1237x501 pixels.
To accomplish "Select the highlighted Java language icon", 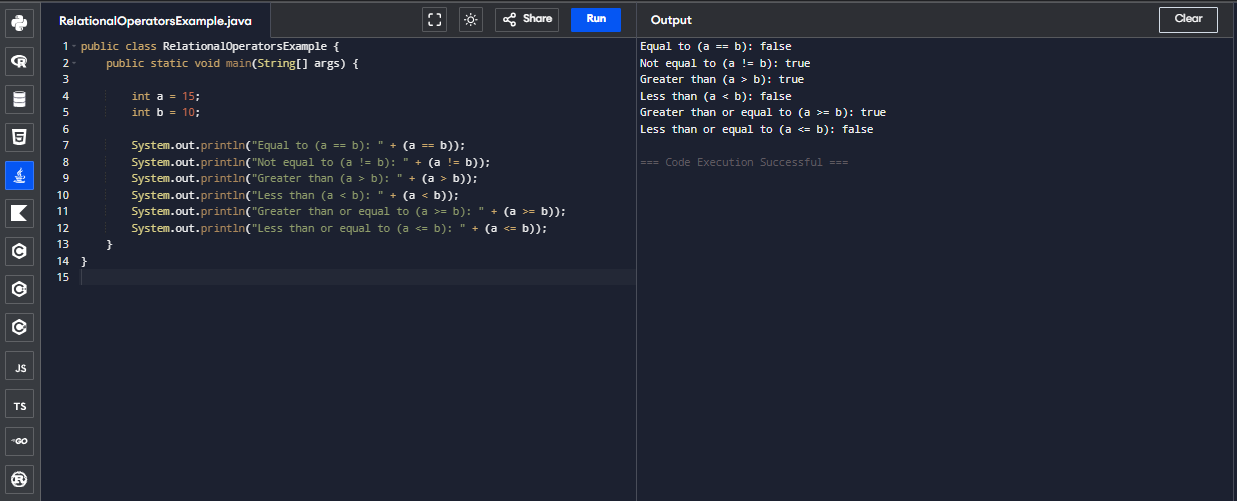I will (19, 175).
